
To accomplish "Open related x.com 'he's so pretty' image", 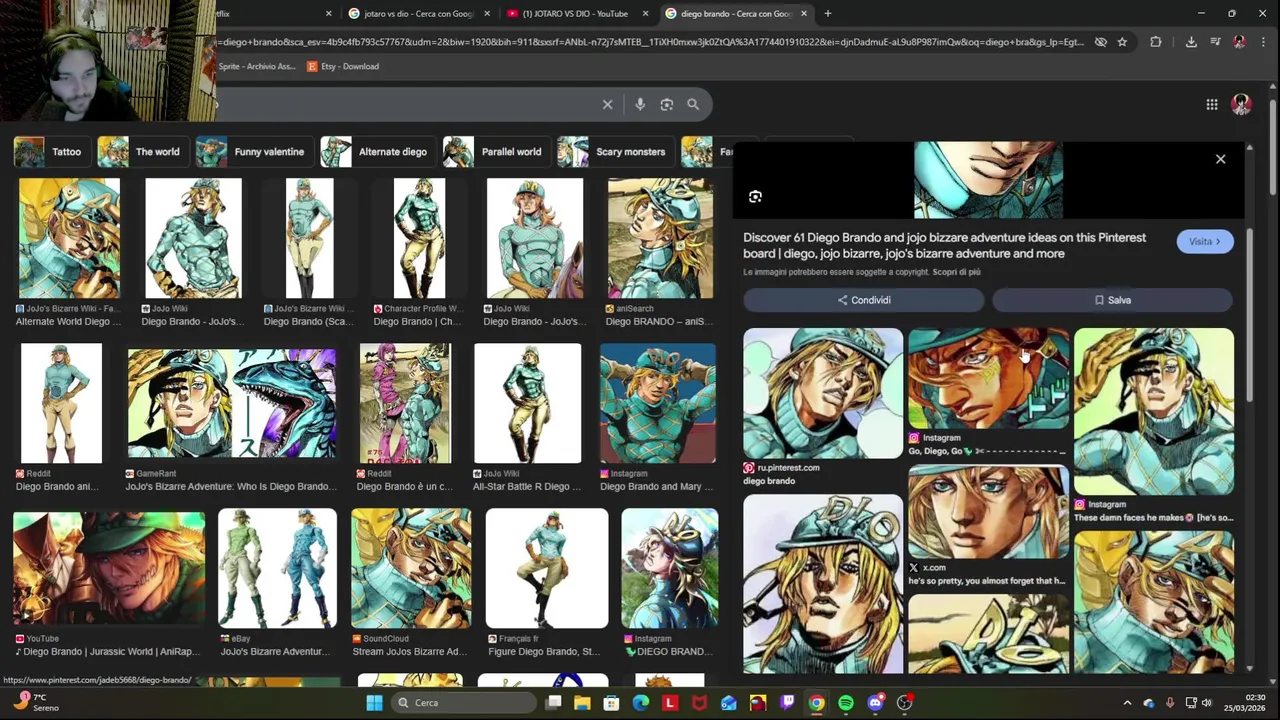I will point(988,512).
